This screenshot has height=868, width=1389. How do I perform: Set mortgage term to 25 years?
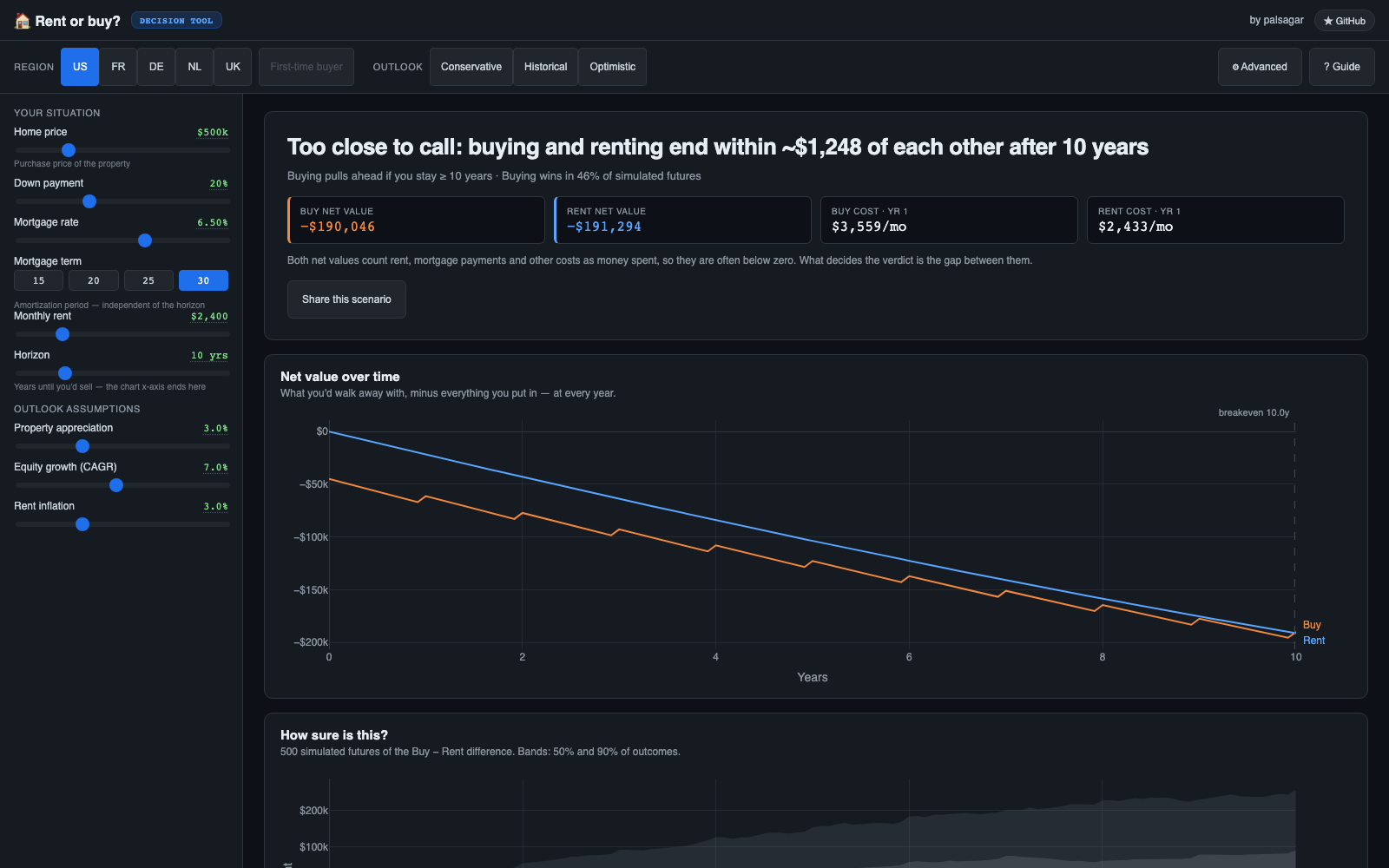pyautogui.click(x=148, y=280)
